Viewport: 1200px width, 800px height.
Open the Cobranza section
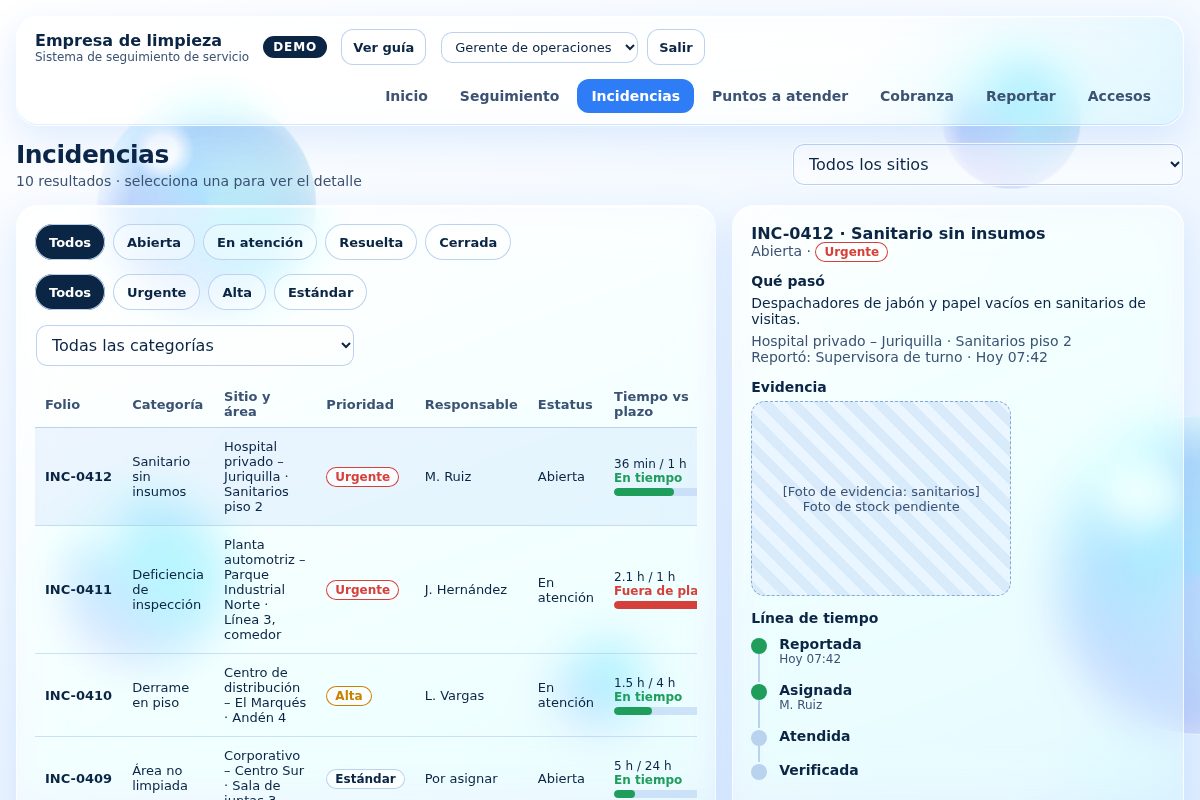click(917, 96)
